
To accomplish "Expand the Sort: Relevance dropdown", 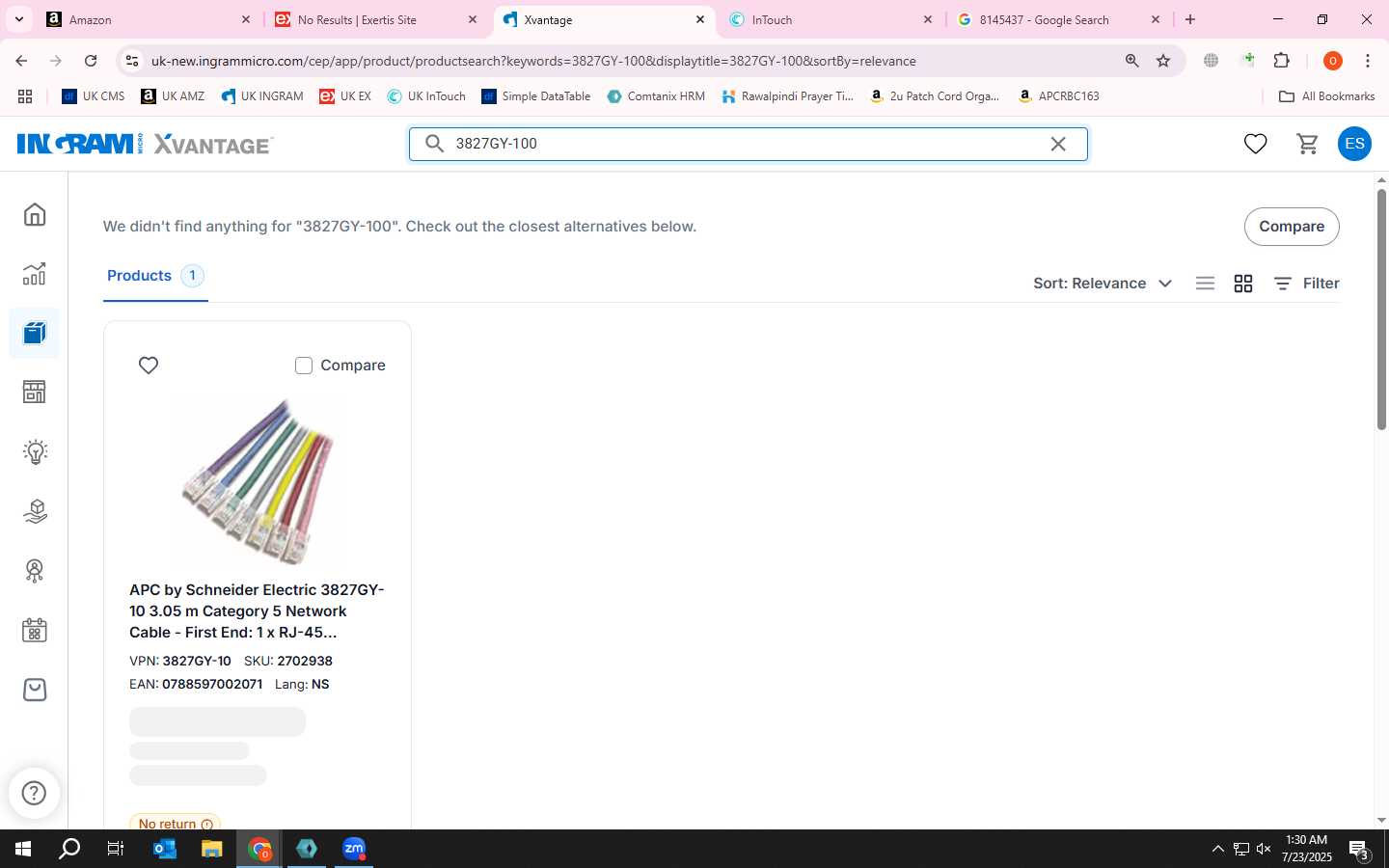I will click(x=1103, y=284).
